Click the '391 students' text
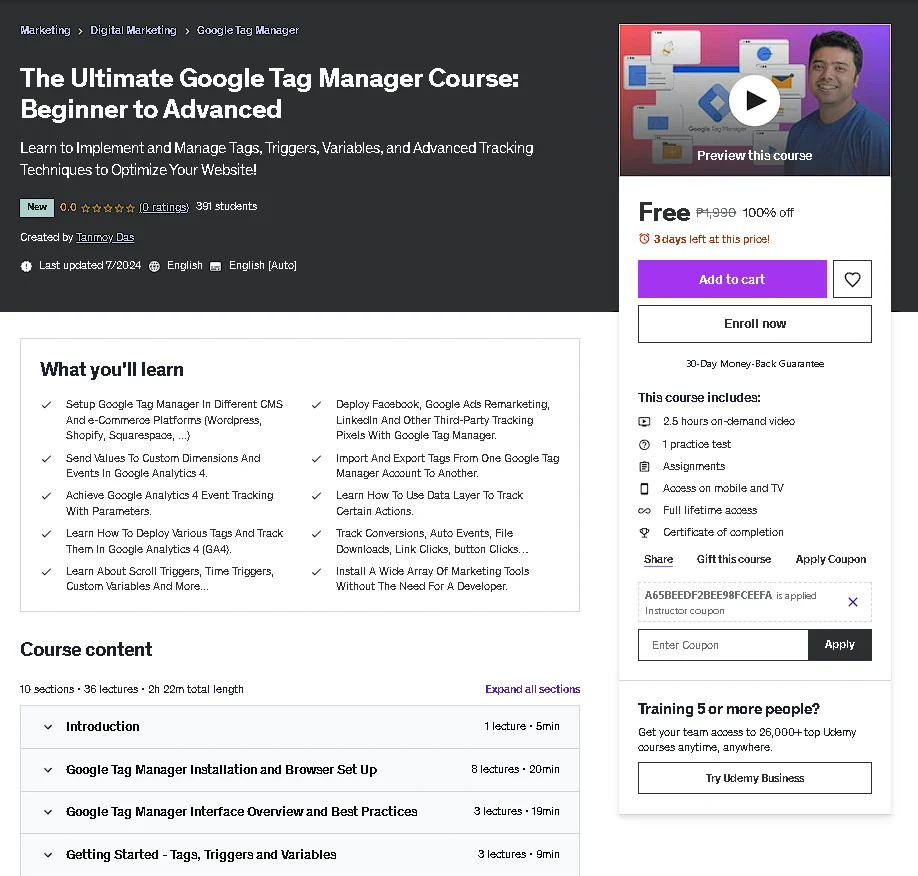Viewport: 918px width, 876px height. [x=226, y=206]
